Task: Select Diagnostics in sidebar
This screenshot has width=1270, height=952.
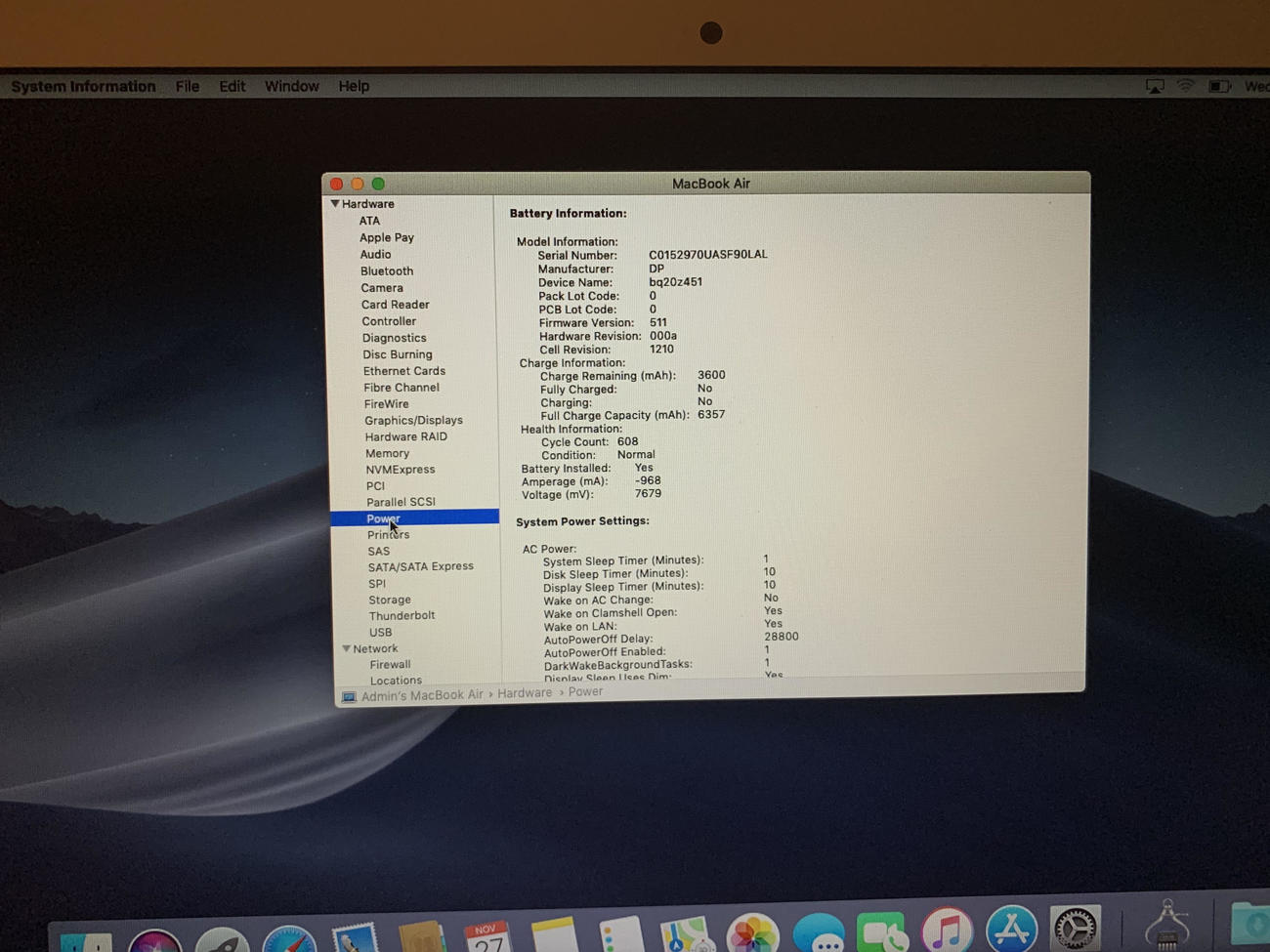Action: [x=395, y=338]
